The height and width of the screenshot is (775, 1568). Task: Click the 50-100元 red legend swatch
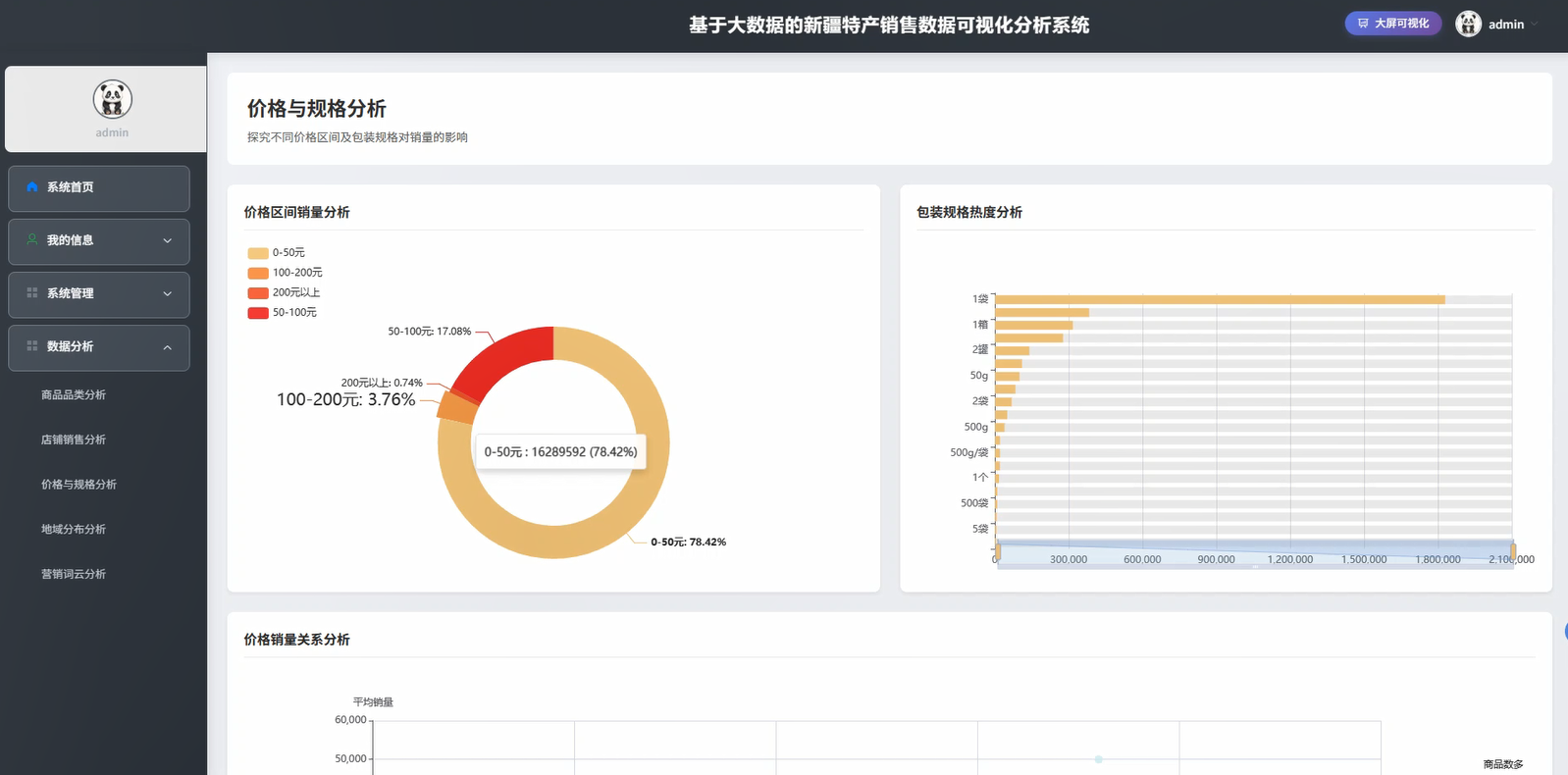click(258, 313)
